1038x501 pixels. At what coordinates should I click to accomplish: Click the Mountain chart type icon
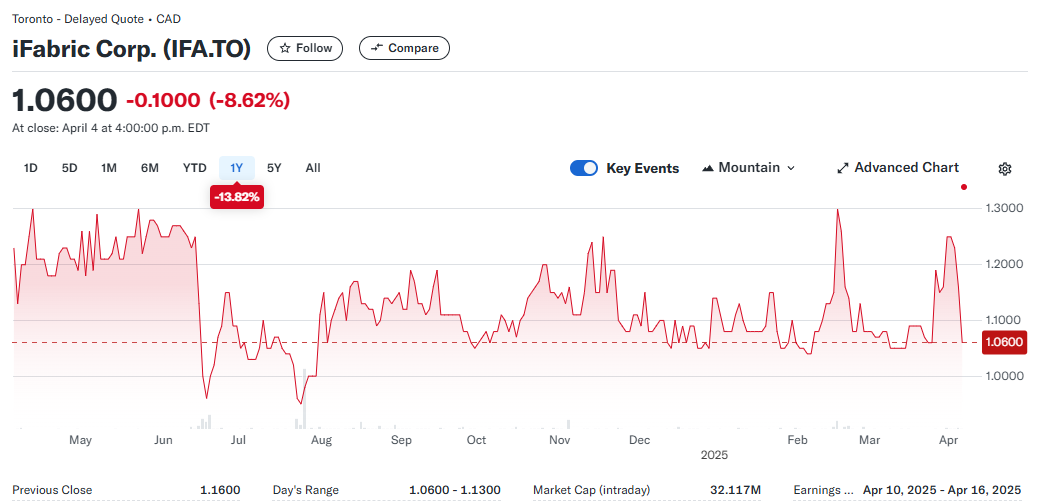[x=708, y=168]
